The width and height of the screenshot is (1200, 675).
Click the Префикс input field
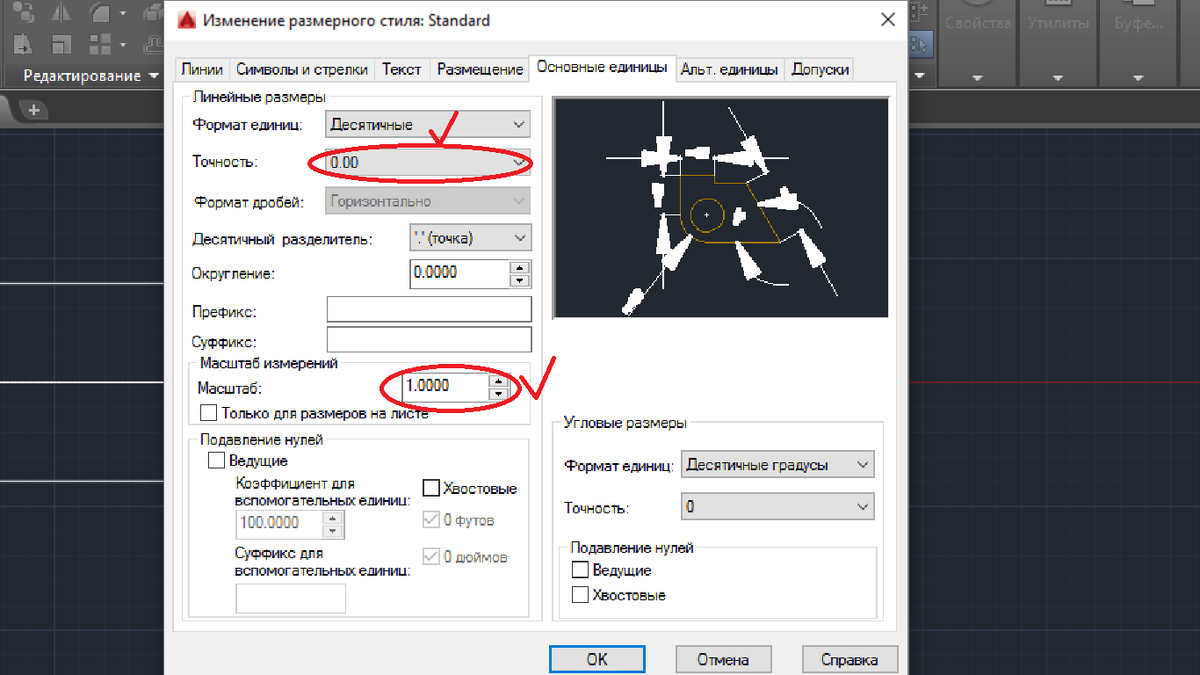429,310
